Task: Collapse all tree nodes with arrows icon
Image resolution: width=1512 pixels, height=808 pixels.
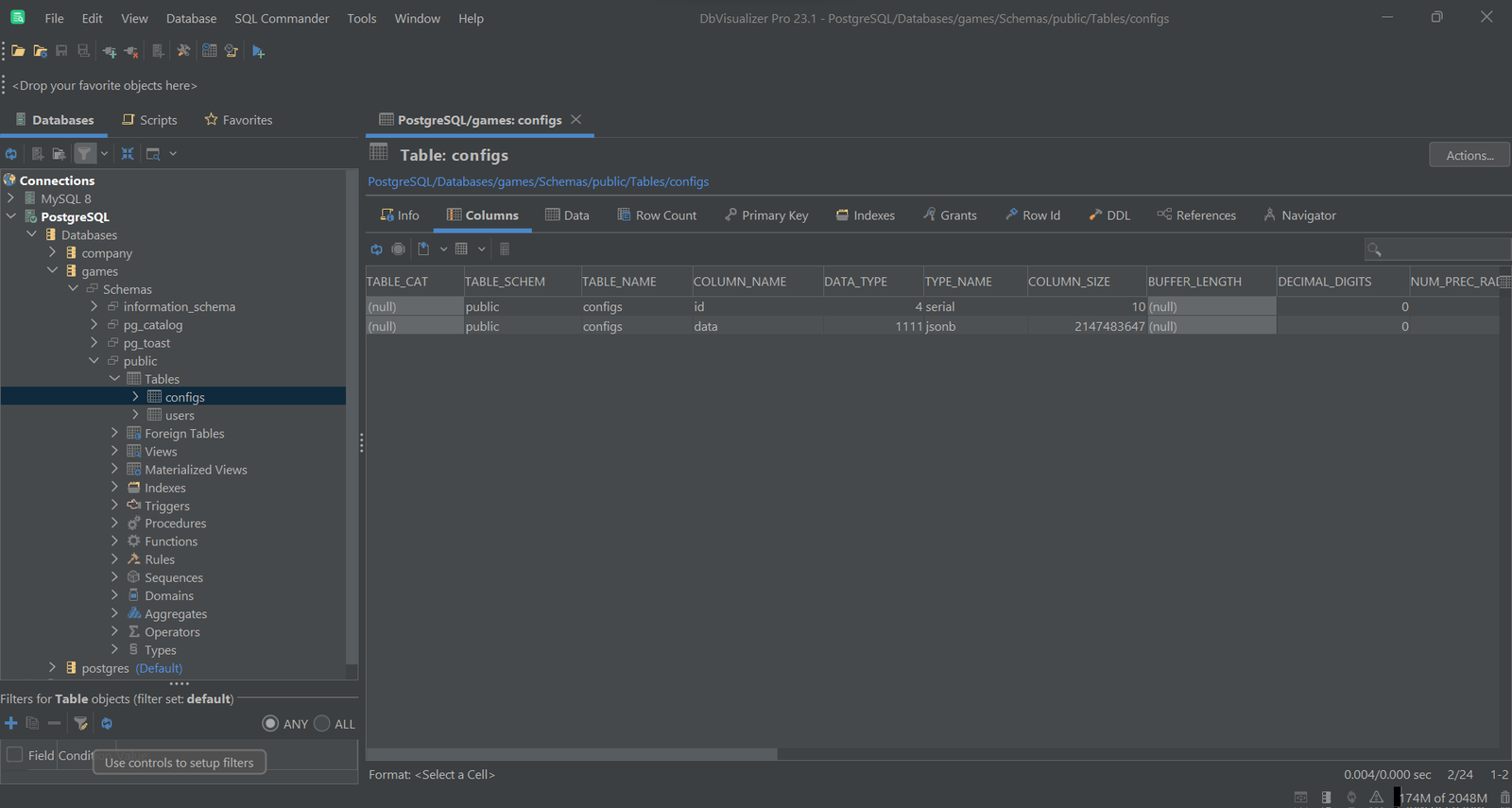Action: click(x=128, y=153)
